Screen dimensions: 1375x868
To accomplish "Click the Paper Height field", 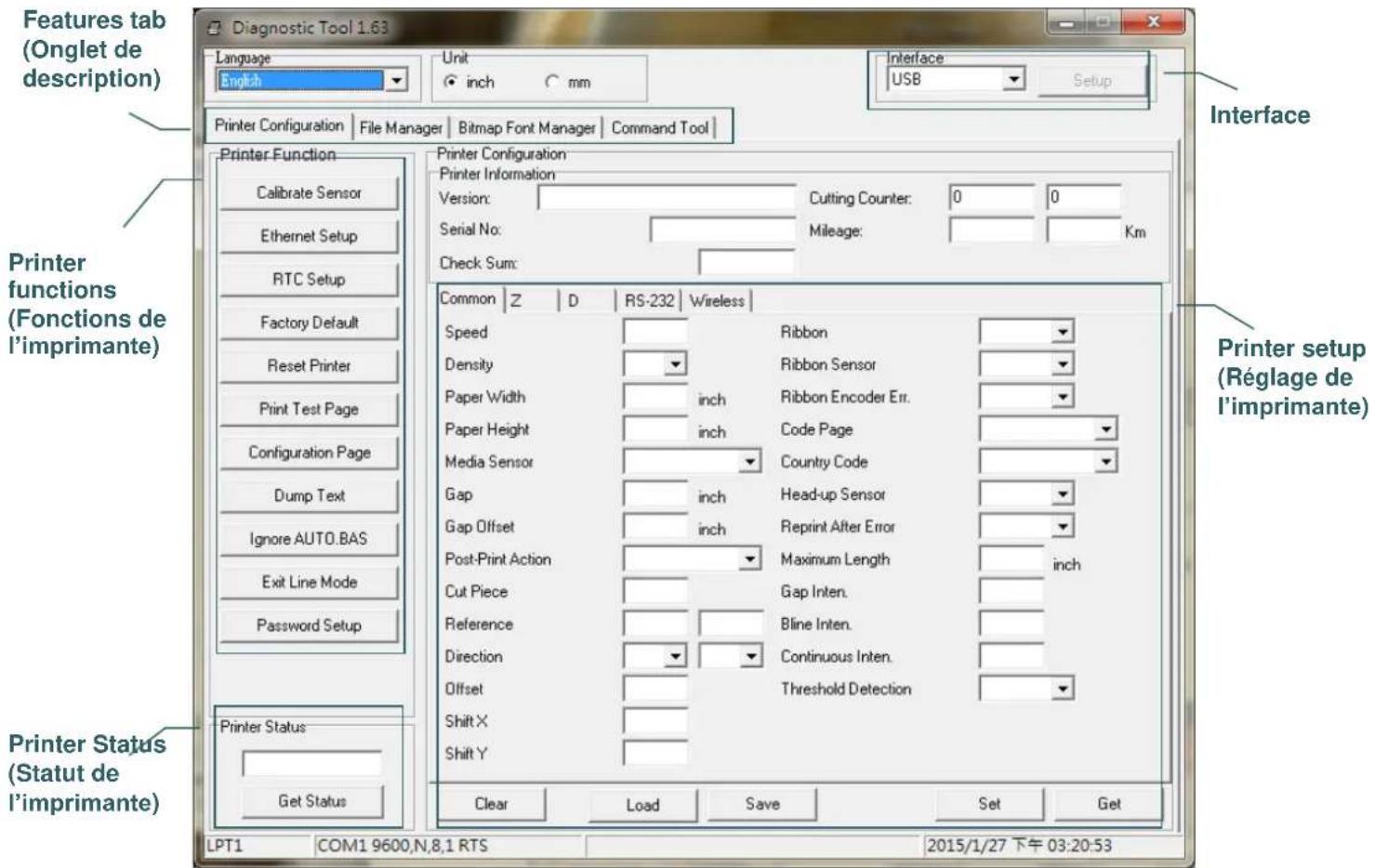I will pyautogui.click(x=655, y=429).
